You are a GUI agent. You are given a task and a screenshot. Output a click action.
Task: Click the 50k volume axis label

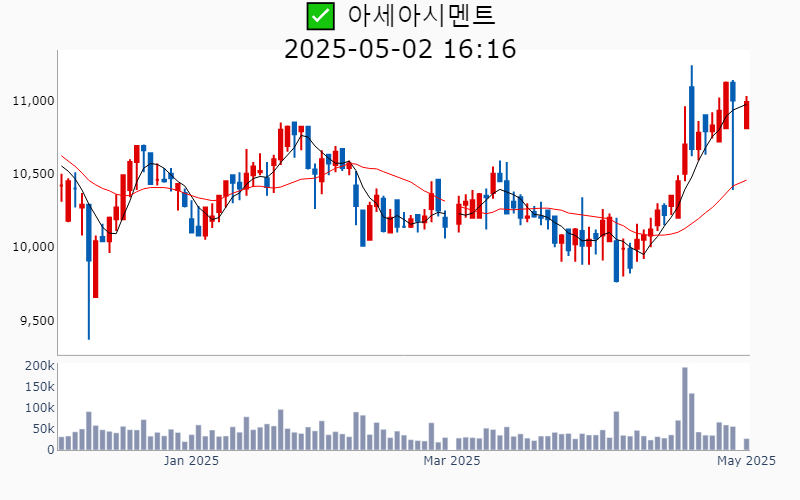[43, 429]
